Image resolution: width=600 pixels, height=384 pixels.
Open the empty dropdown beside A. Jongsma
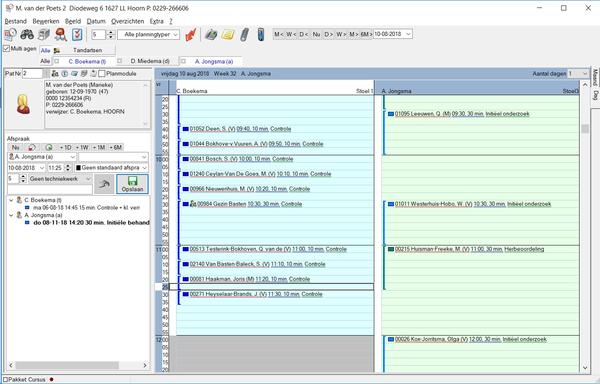144,157
